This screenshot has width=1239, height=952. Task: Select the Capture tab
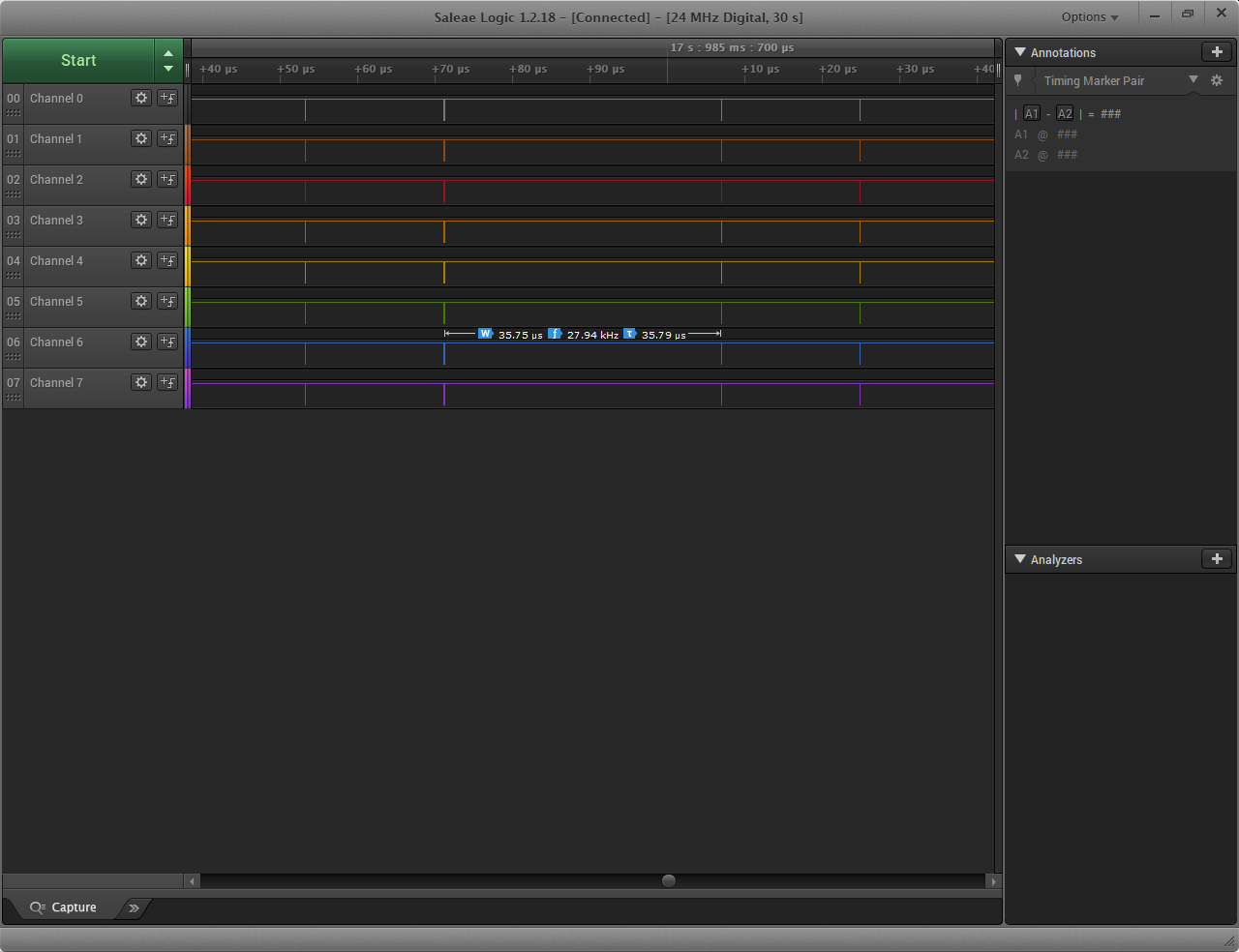point(64,907)
